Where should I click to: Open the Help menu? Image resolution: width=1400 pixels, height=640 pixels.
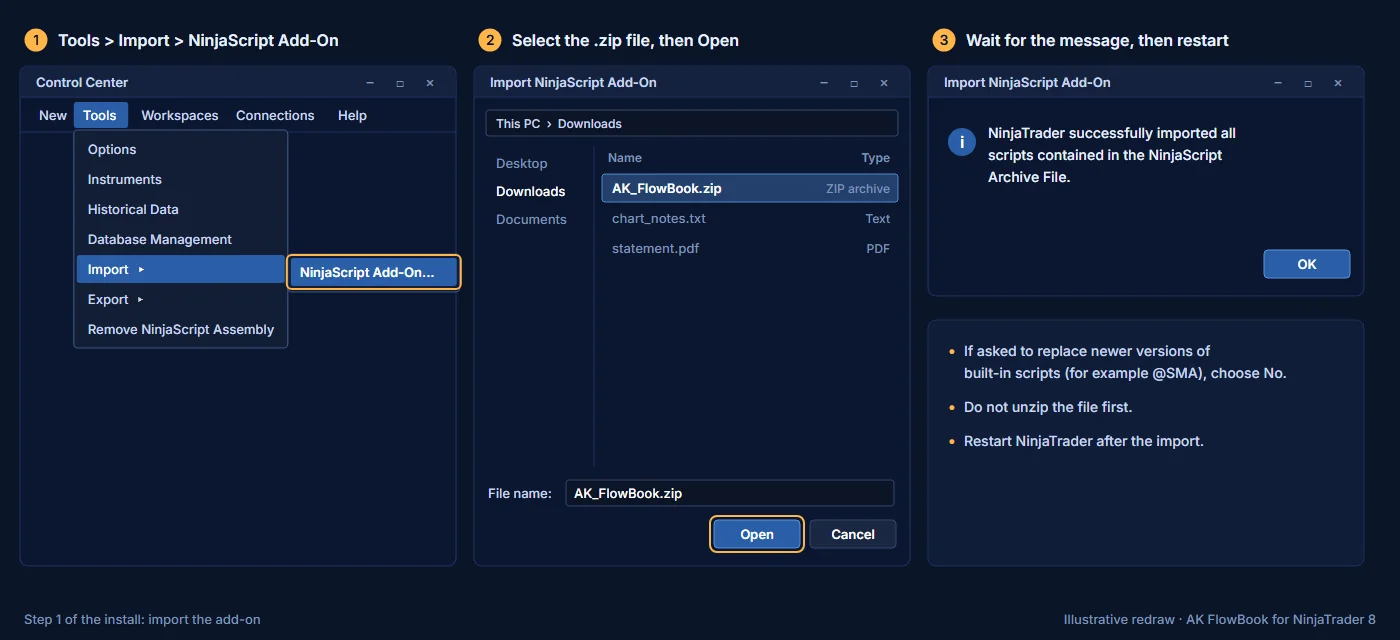click(x=352, y=115)
